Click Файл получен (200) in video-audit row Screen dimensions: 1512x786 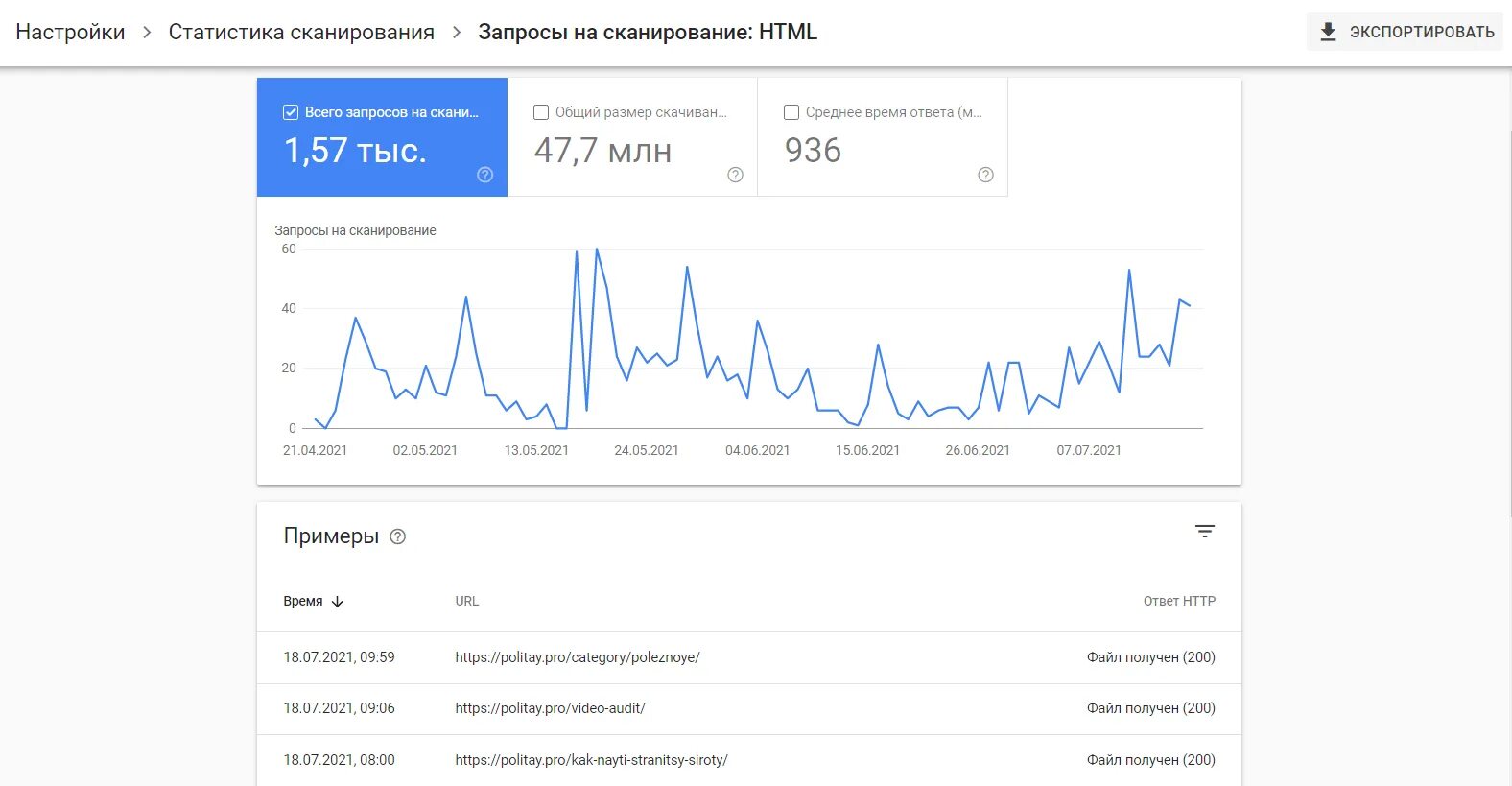pyautogui.click(x=1151, y=708)
